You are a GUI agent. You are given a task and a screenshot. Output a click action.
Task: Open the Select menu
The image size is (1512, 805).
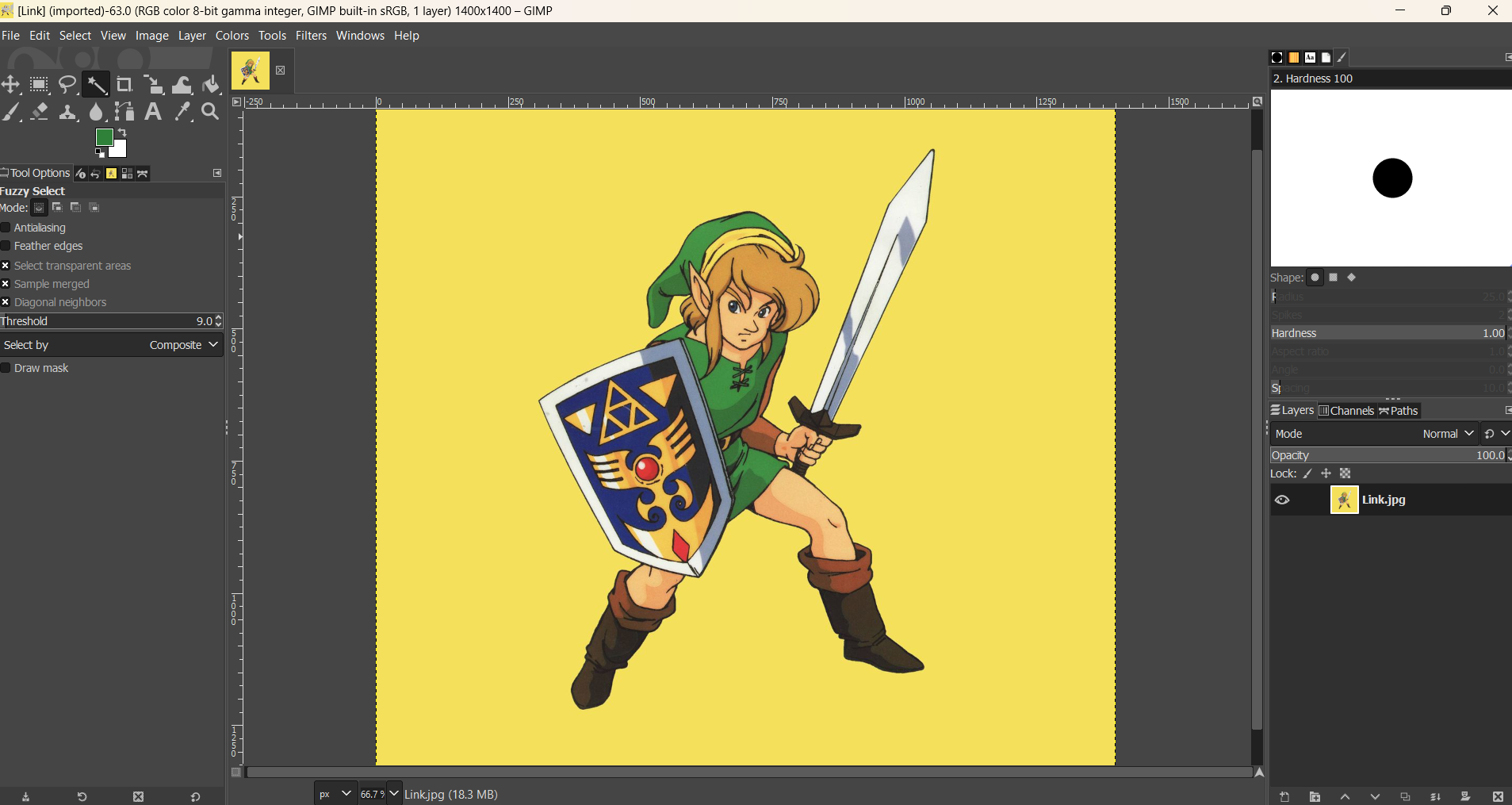coord(75,36)
